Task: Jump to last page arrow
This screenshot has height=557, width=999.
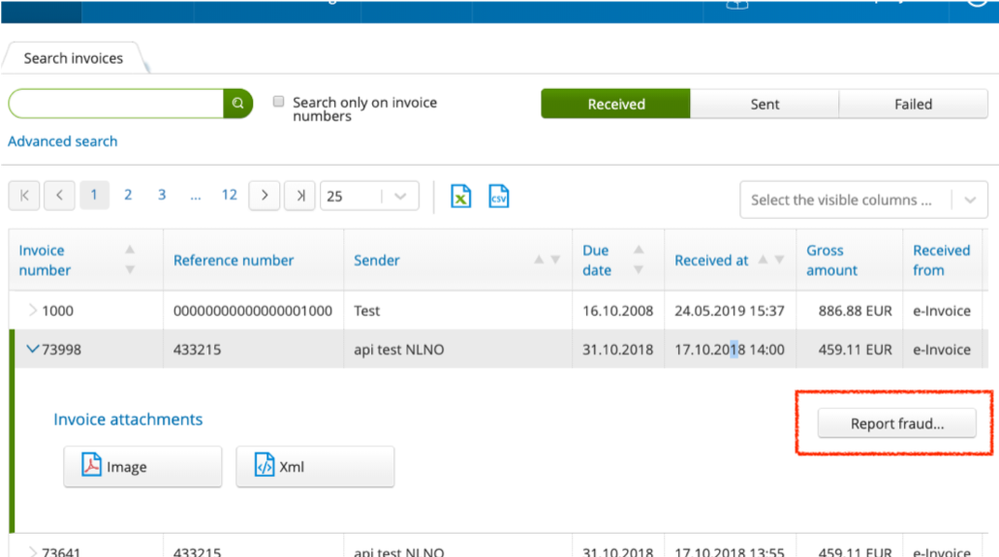Action: tap(299, 195)
